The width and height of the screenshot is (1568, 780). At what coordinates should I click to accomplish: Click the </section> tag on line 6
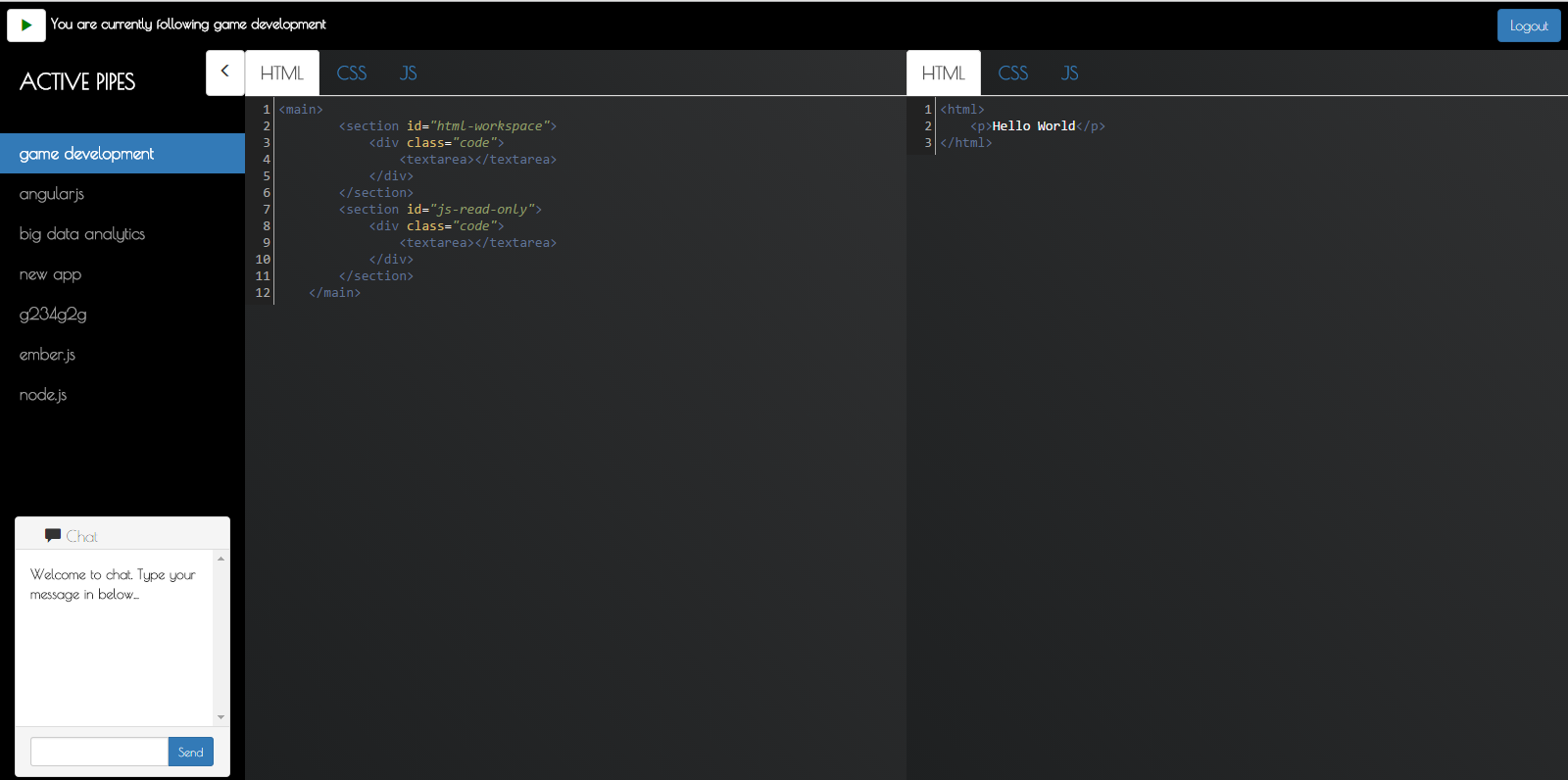point(376,193)
